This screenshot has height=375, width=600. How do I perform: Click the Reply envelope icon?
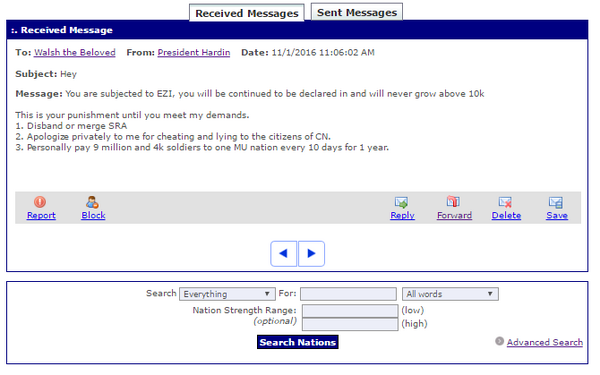coord(401,202)
